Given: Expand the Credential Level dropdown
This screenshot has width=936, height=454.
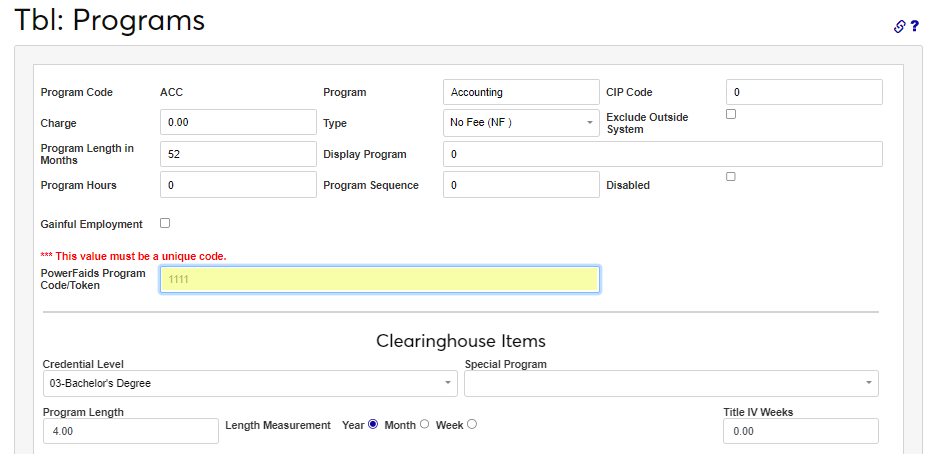Looking at the screenshot, I should [250, 383].
